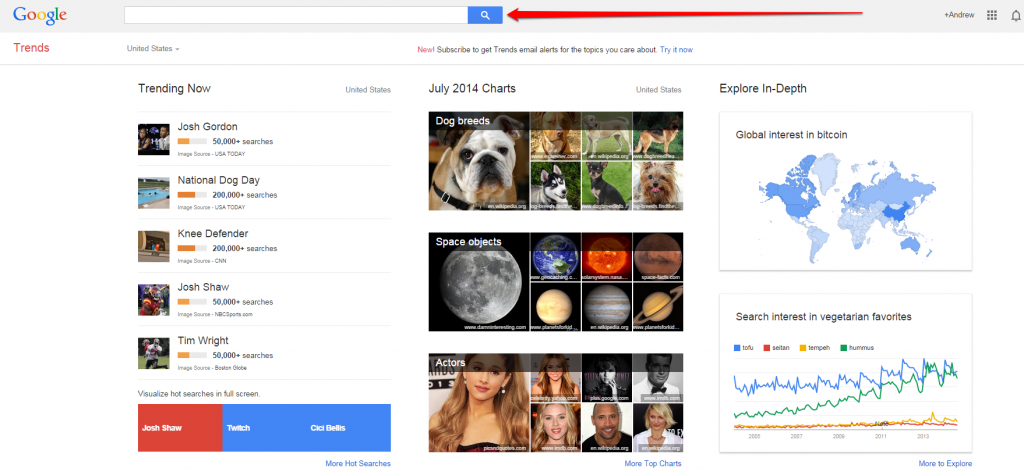Screen dimensions: 1024x472
Task: Click the Try it now link
Action: (x=676, y=50)
